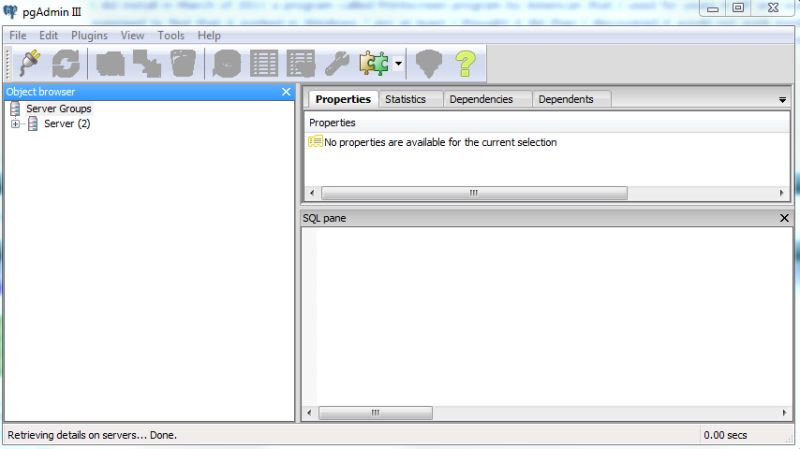The width and height of the screenshot is (800, 449).
Task: Open the Tools menu
Action: click(x=170, y=35)
